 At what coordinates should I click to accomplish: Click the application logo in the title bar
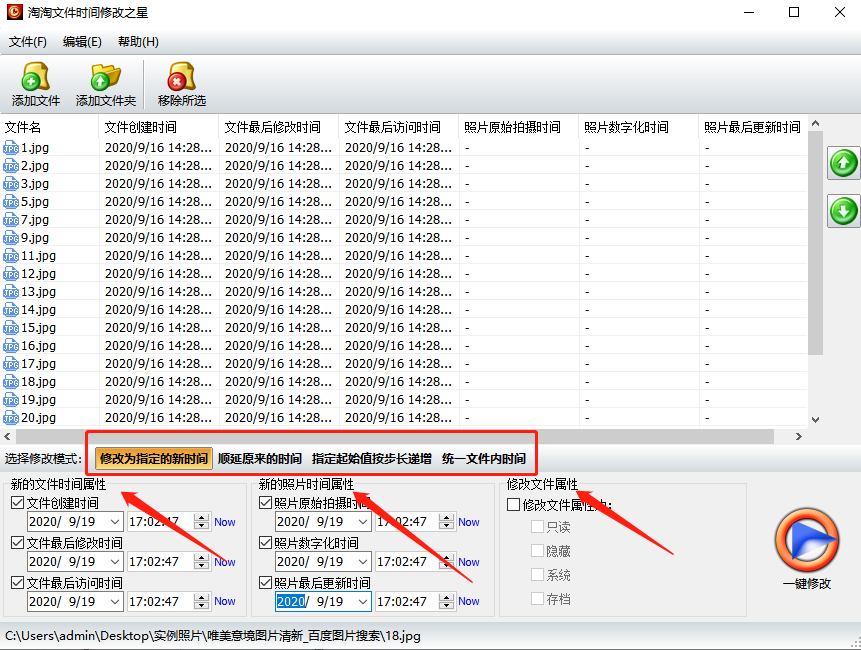(14, 12)
